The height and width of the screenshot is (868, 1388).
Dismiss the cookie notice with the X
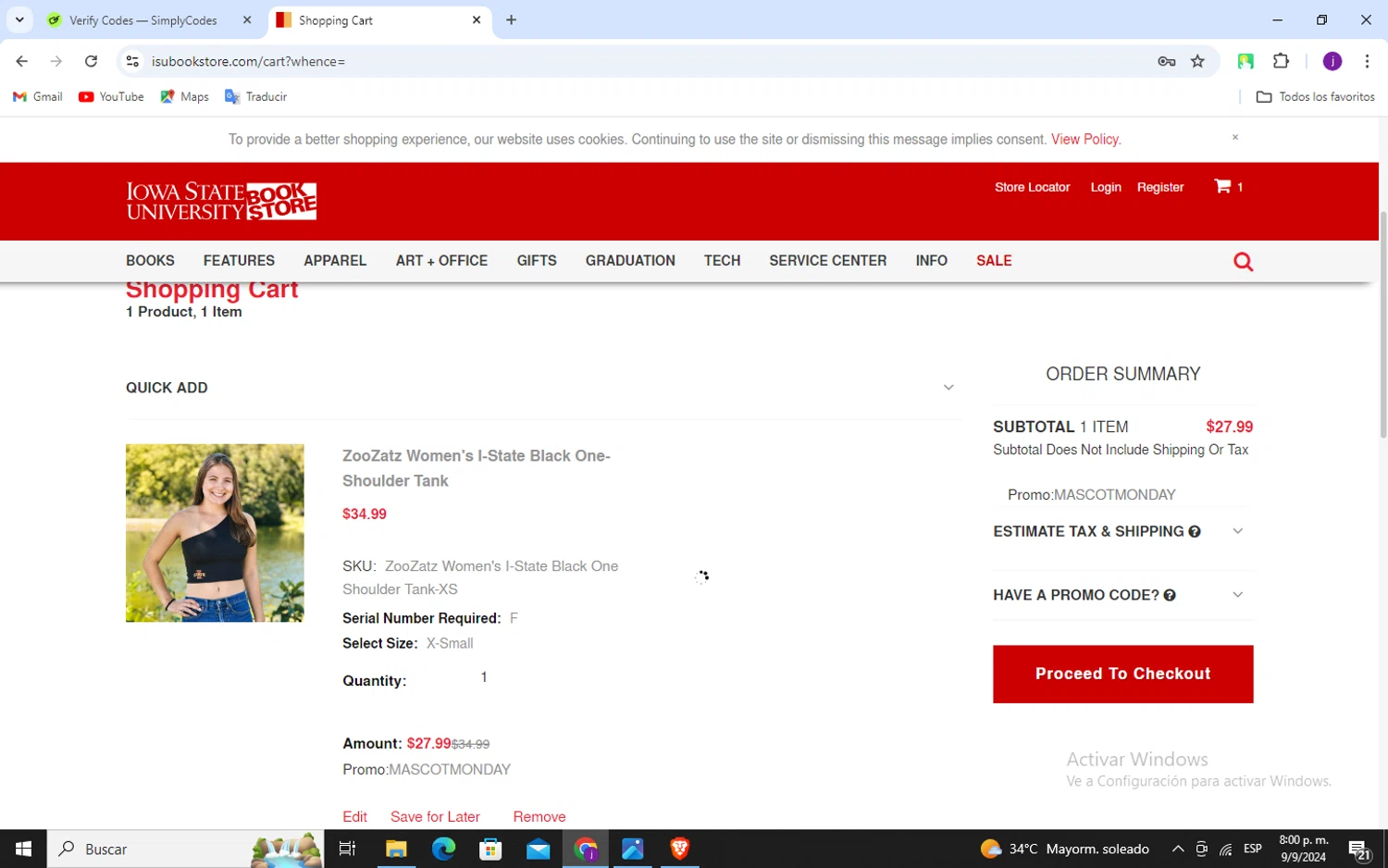(1234, 137)
